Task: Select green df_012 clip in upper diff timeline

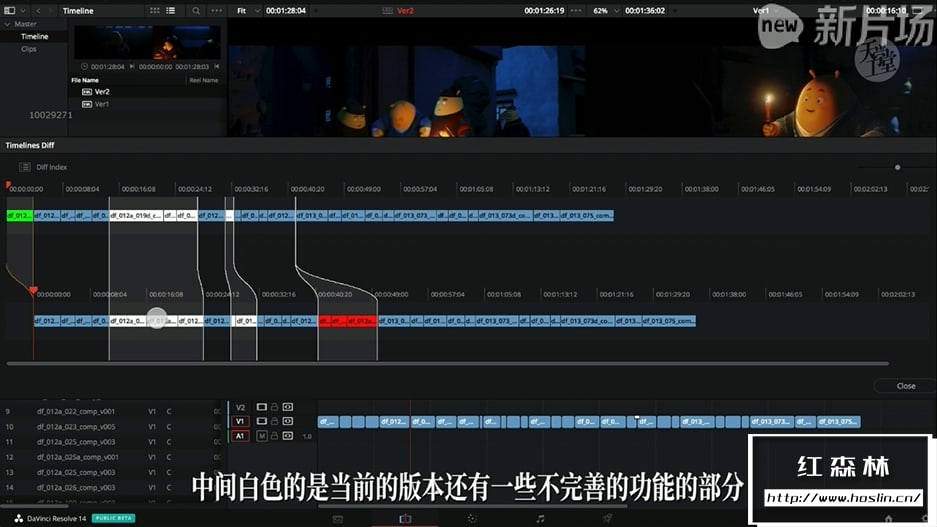Action: 19,215
